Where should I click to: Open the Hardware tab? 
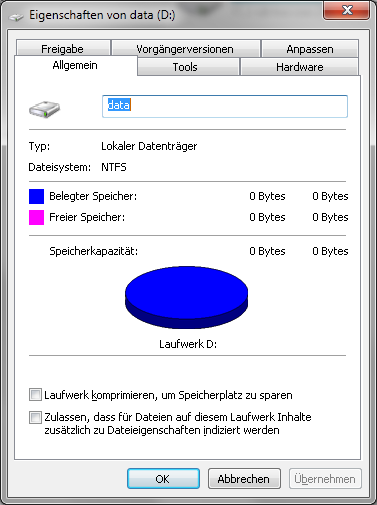299,67
